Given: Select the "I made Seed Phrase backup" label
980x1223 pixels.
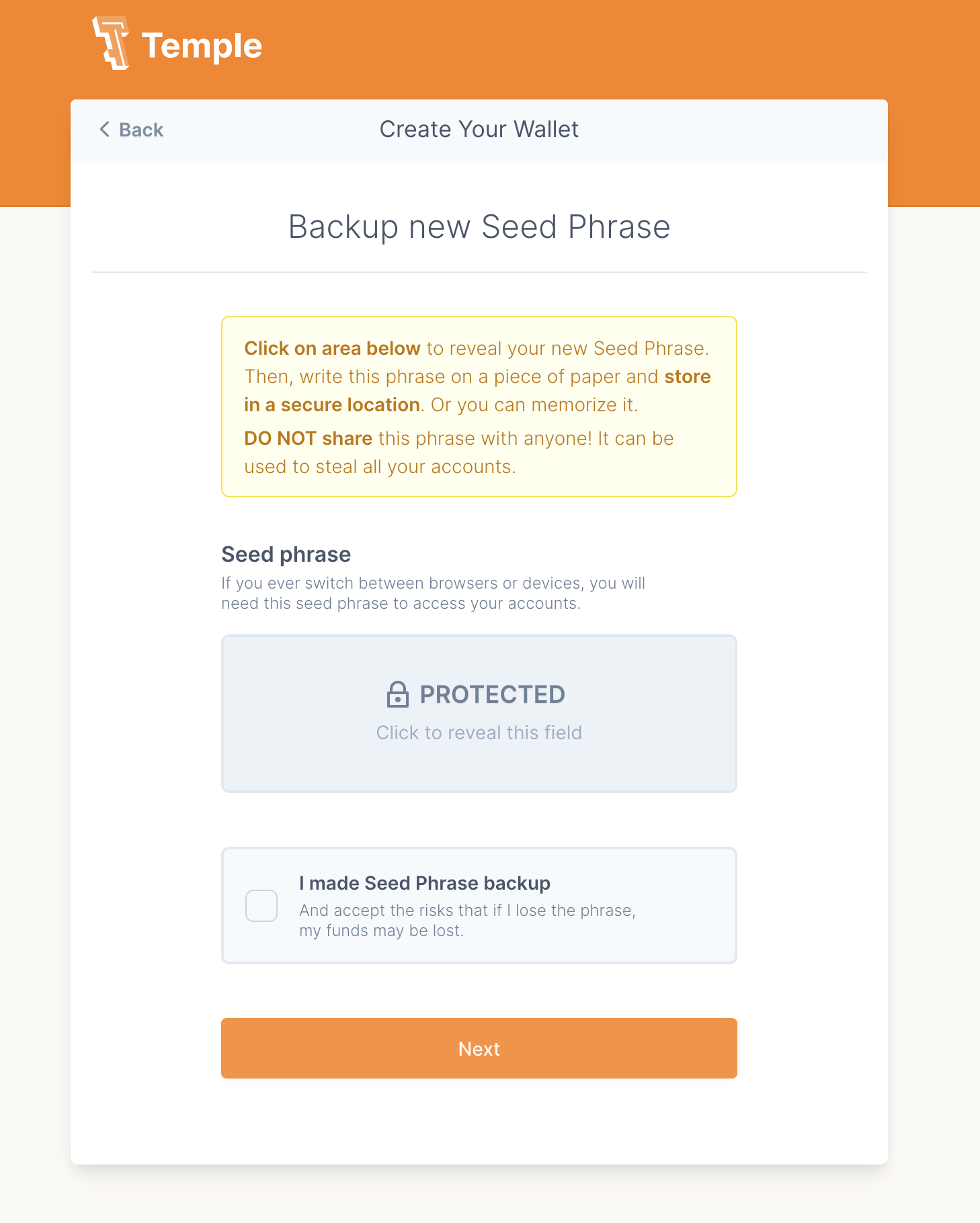Looking at the screenshot, I should [425, 883].
